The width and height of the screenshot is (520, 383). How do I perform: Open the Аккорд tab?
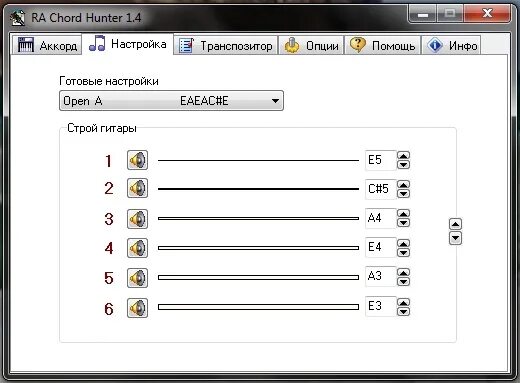47,45
